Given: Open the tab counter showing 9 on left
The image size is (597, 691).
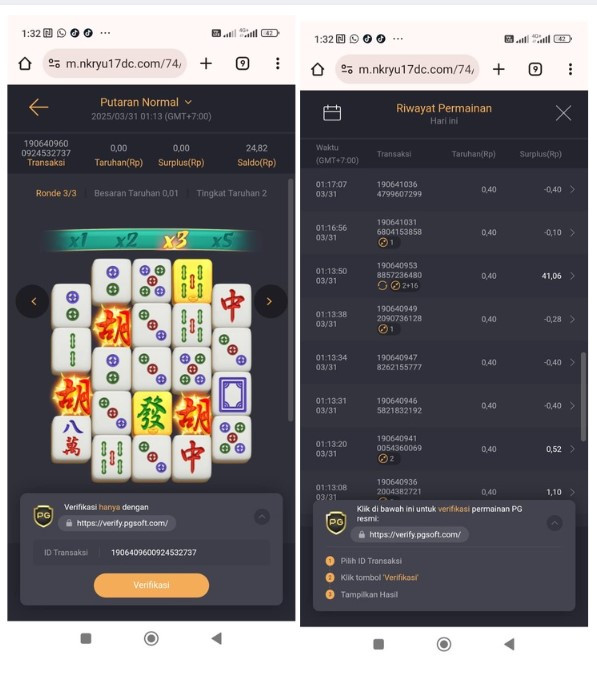Looking at the screenshot, I should (x=242, y=63).
